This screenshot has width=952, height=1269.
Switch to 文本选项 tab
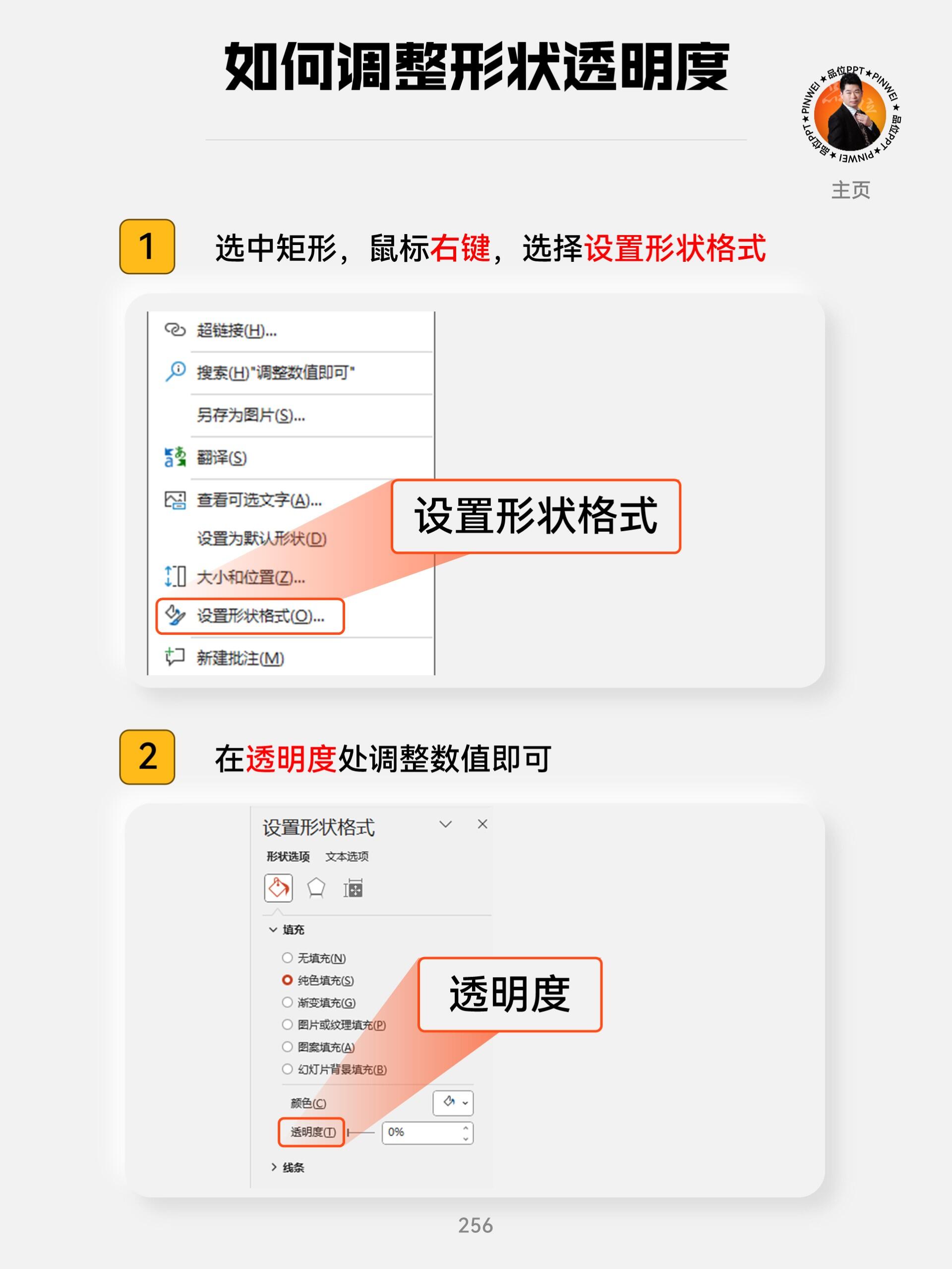347,856
